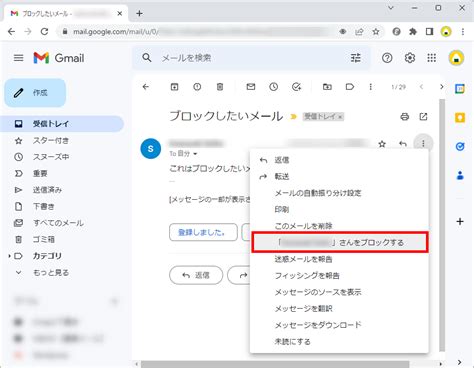The image size is (474, 368).
Task: Open the Google apps grid
Action: (432, 58)
